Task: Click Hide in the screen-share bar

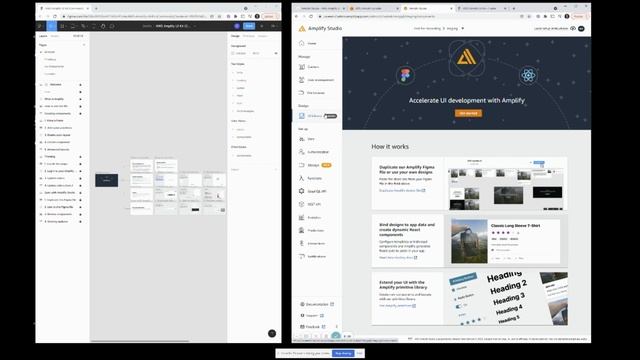Action: pyautogui.click(x=359, y=353)
